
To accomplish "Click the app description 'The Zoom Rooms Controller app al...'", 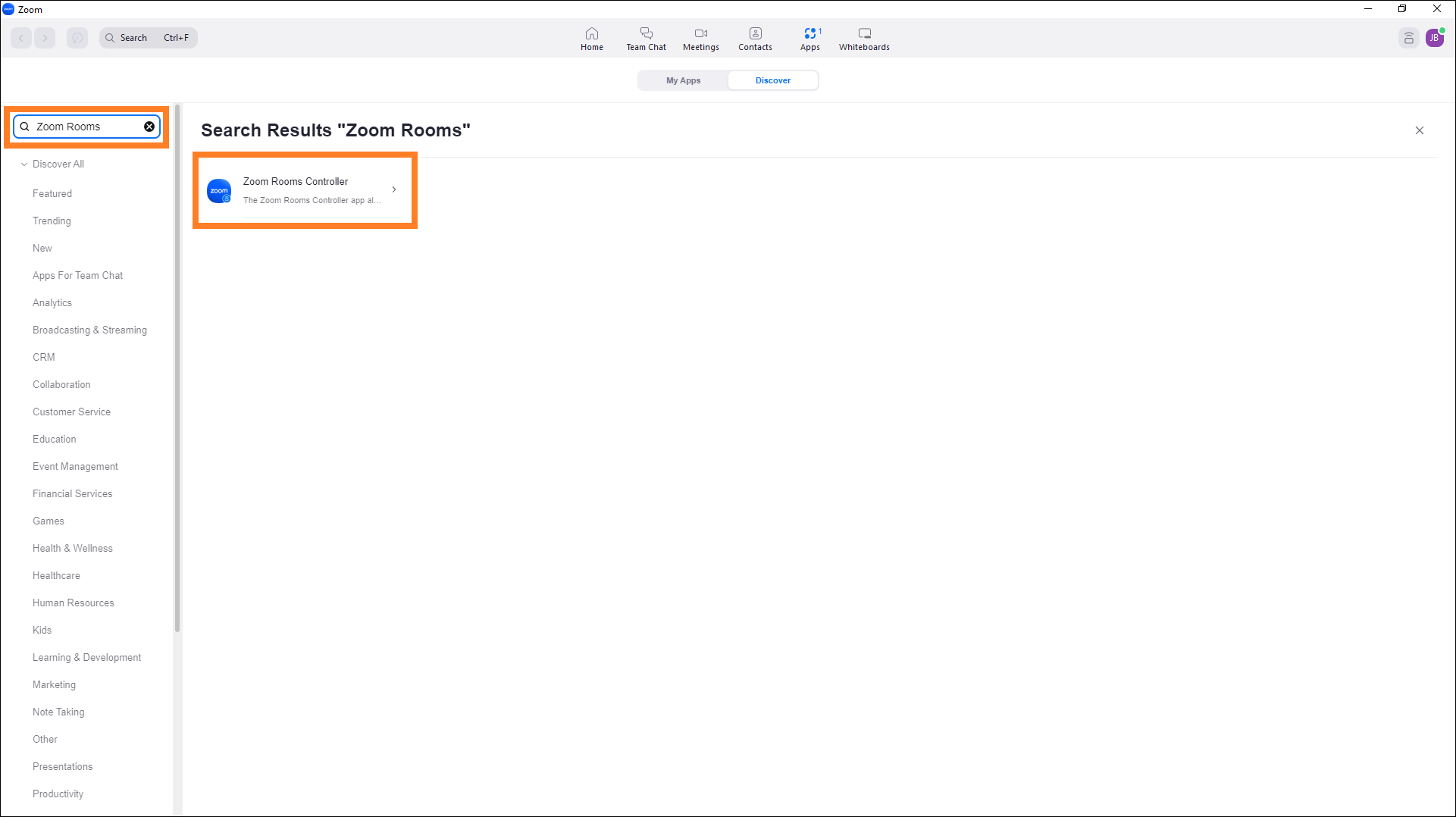I will (x=312, y=200).
